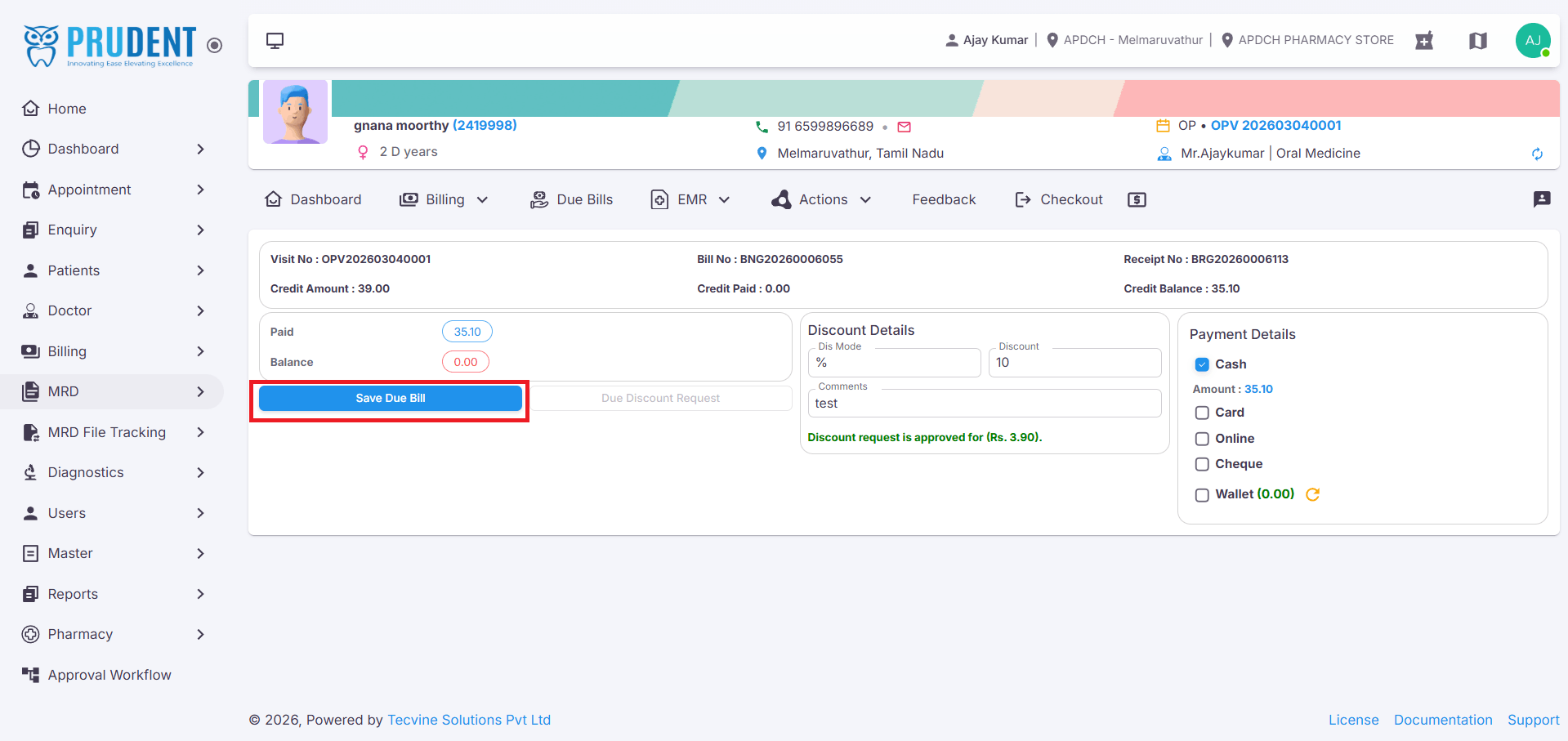
Task: Click the email envelope icon
Action: [x=904, y=127]
